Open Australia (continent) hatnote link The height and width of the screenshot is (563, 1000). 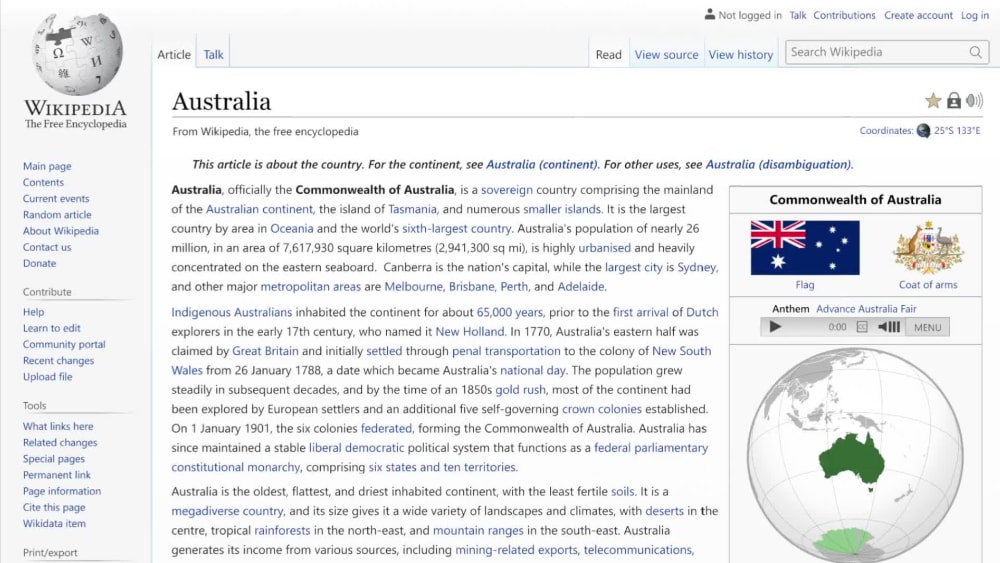point(542,165)
